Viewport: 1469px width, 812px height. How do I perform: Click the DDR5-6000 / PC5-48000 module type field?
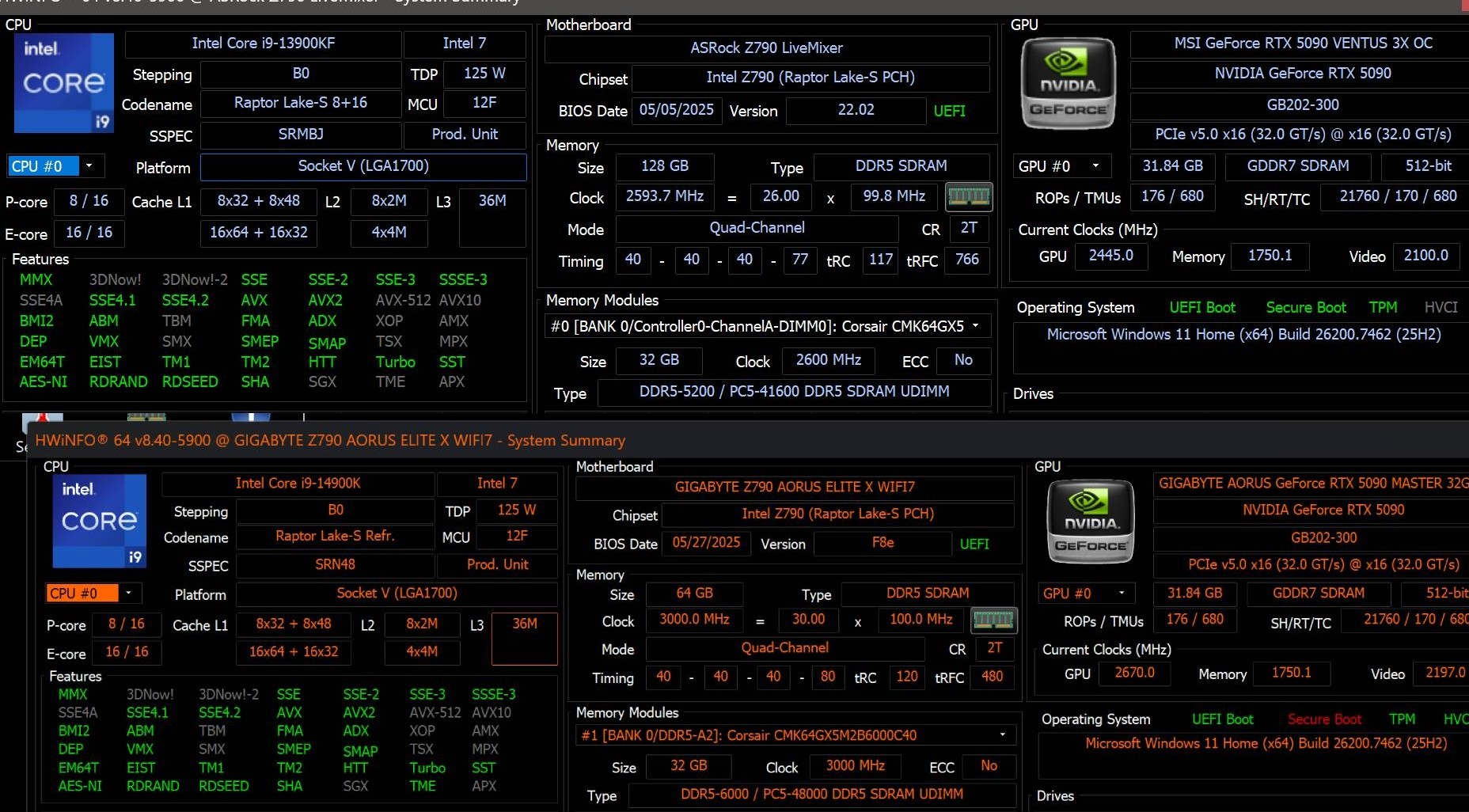(822, 795)
